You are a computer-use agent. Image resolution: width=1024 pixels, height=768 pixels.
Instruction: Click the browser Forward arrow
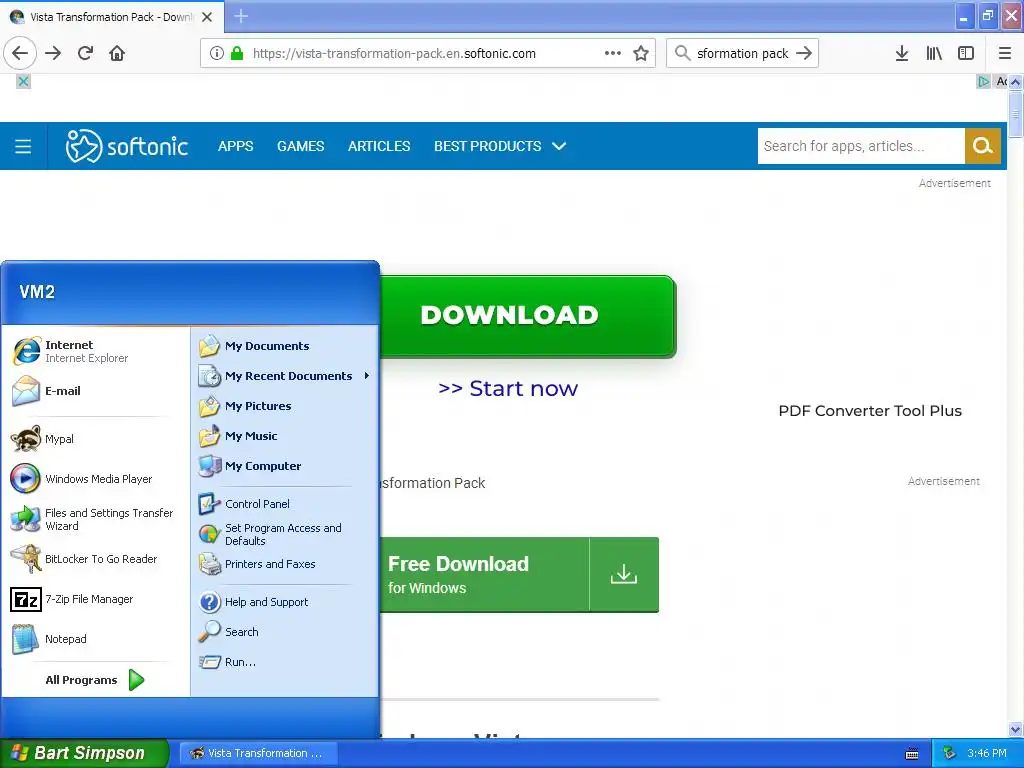[x=53, y=54]
